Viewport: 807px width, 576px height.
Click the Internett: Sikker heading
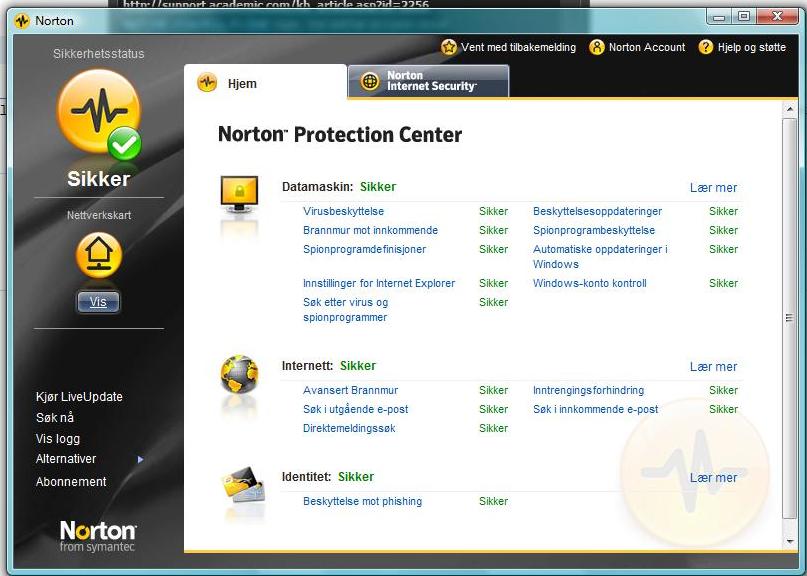coord(329,366)
